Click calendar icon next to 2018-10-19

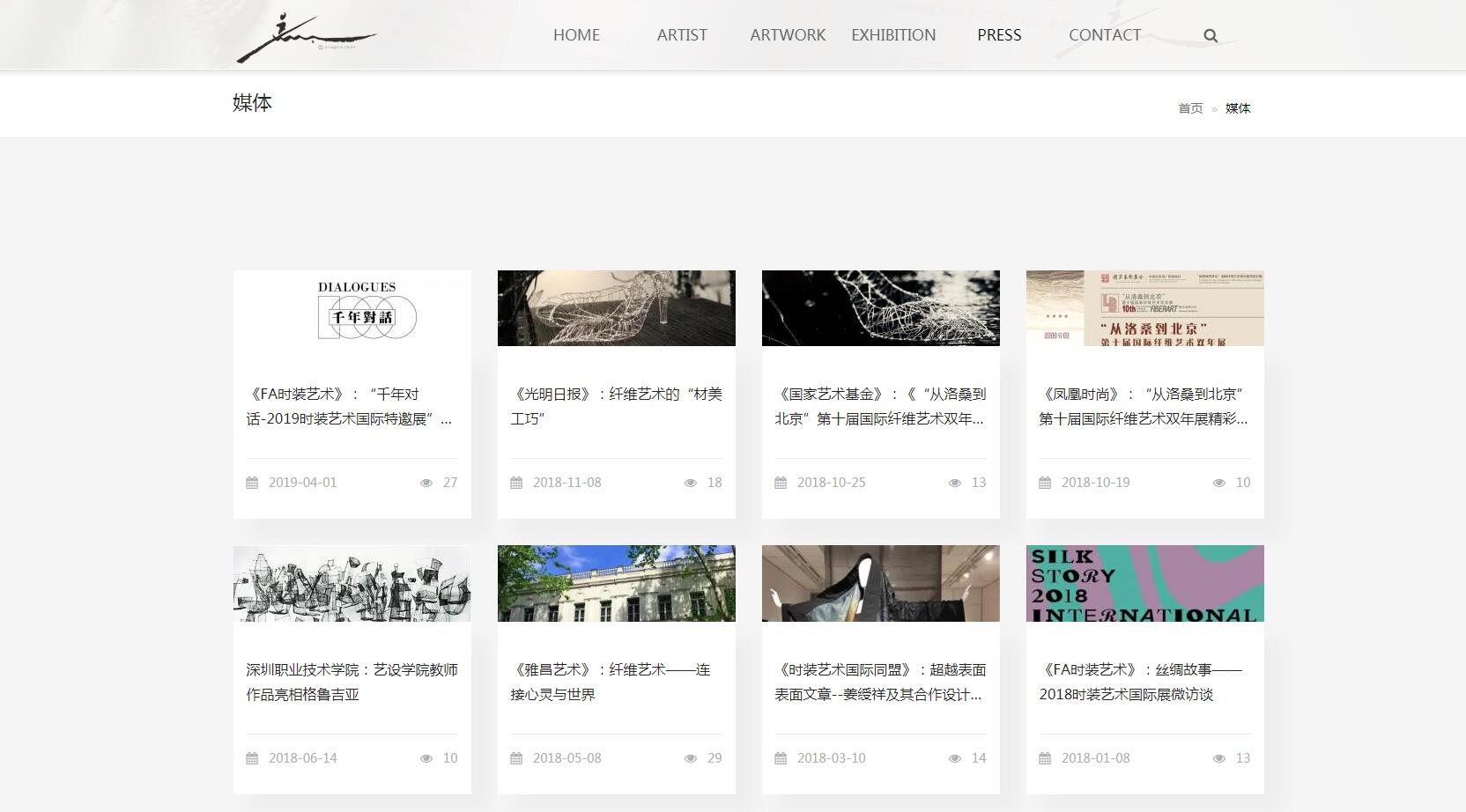tap(1045, 483)
